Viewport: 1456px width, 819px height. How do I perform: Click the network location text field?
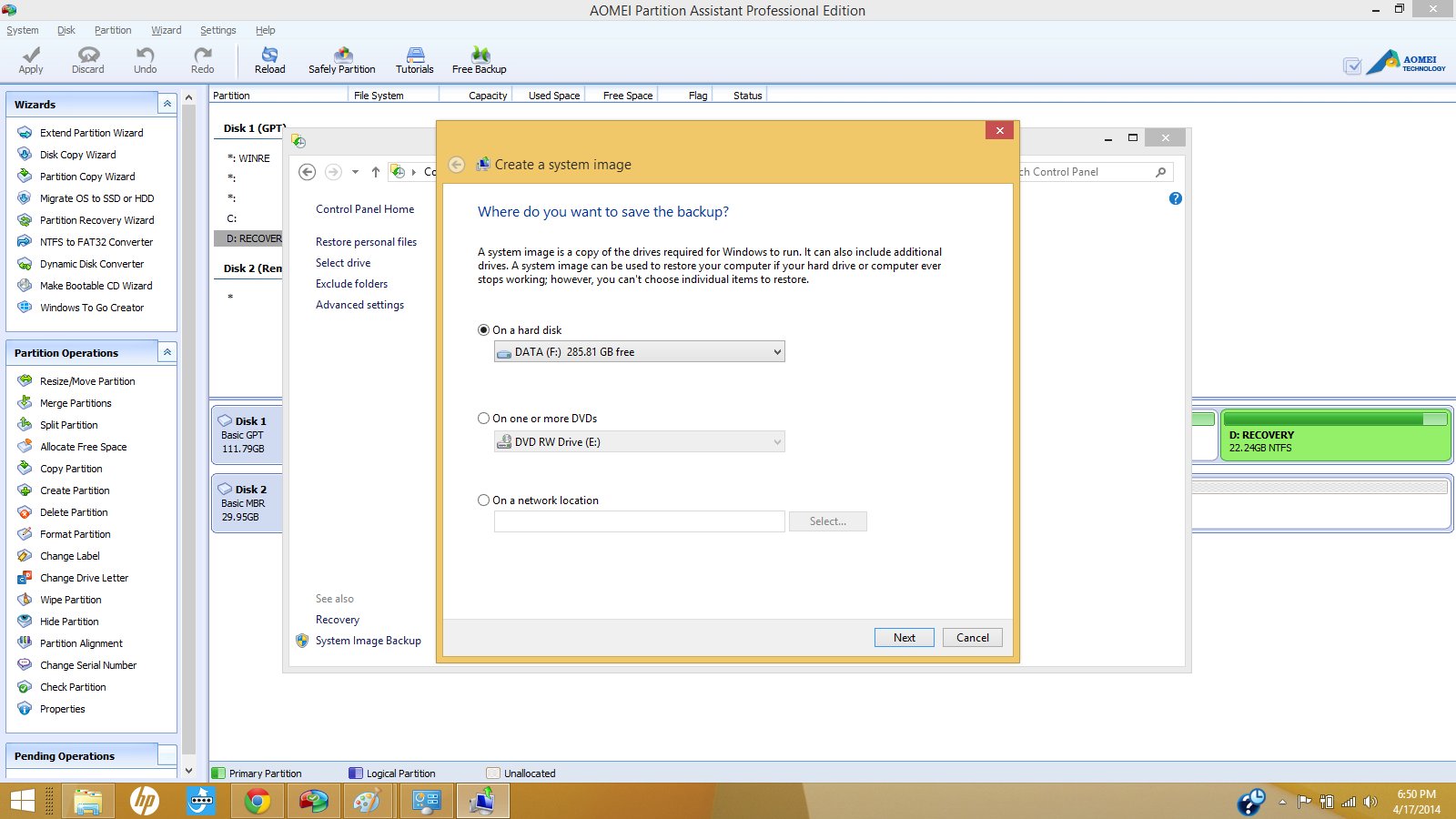(639, 521)
